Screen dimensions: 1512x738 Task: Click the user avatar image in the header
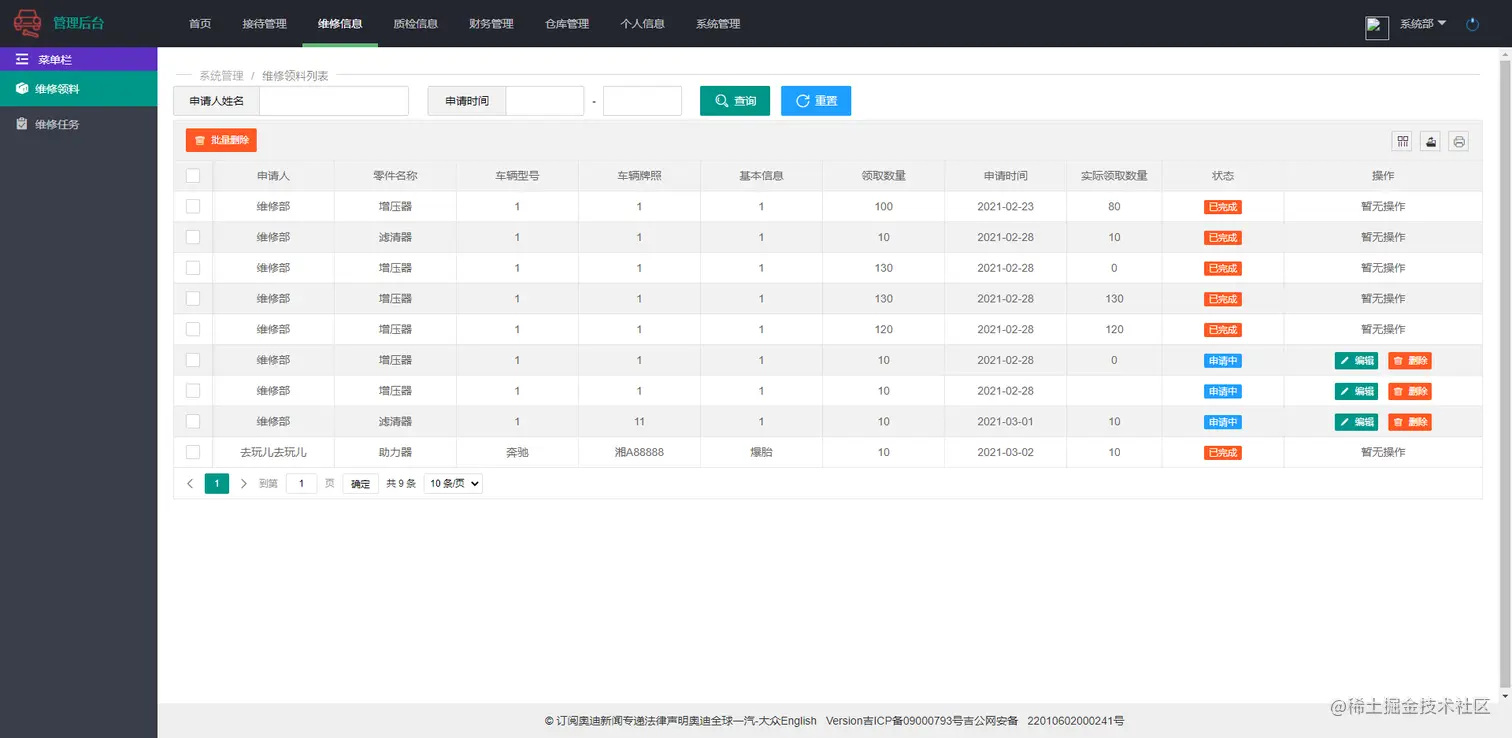[x=1376, y=27]
